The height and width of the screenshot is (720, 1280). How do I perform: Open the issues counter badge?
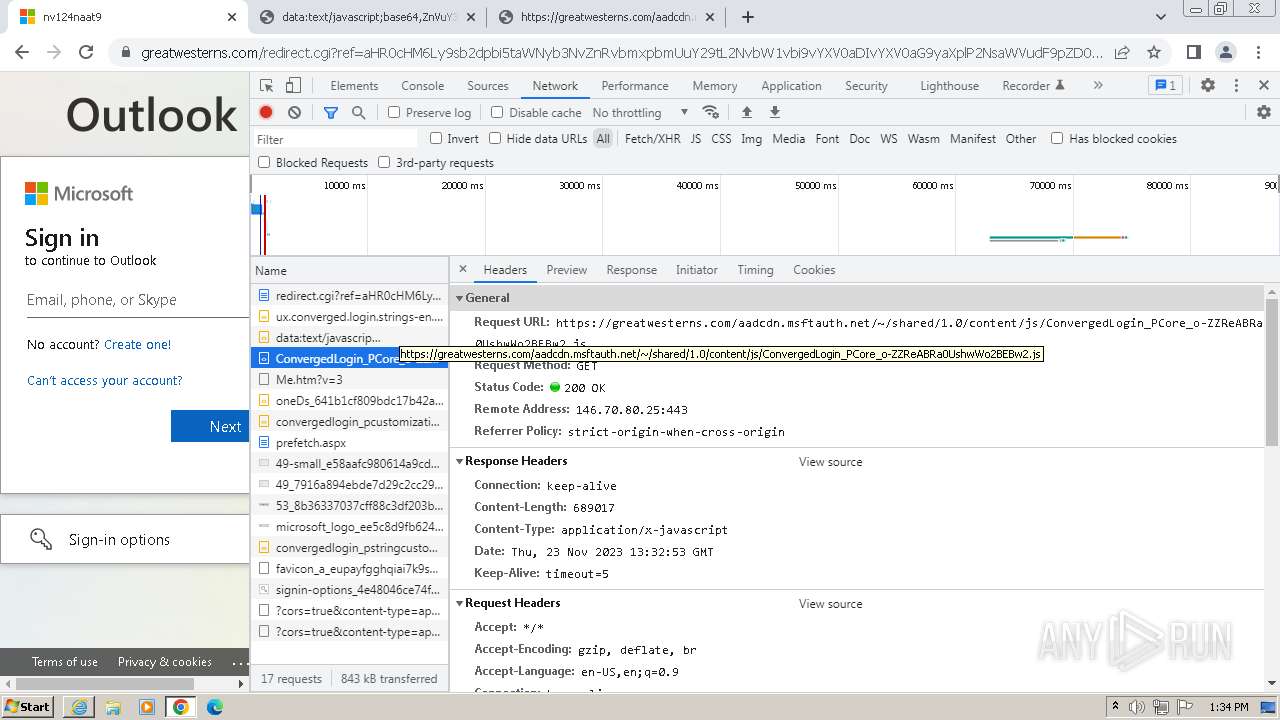1165,86
